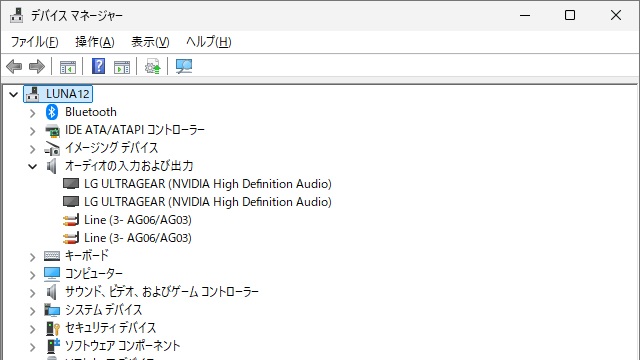Image resolution: width=640 pixels, height=360 pixels.
Task: Open the ファイル(F) menu
Action: (35, 42)
